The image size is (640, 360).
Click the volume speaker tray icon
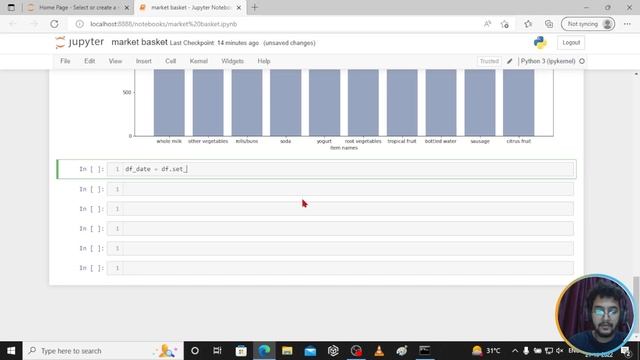(x=560, y=351)
